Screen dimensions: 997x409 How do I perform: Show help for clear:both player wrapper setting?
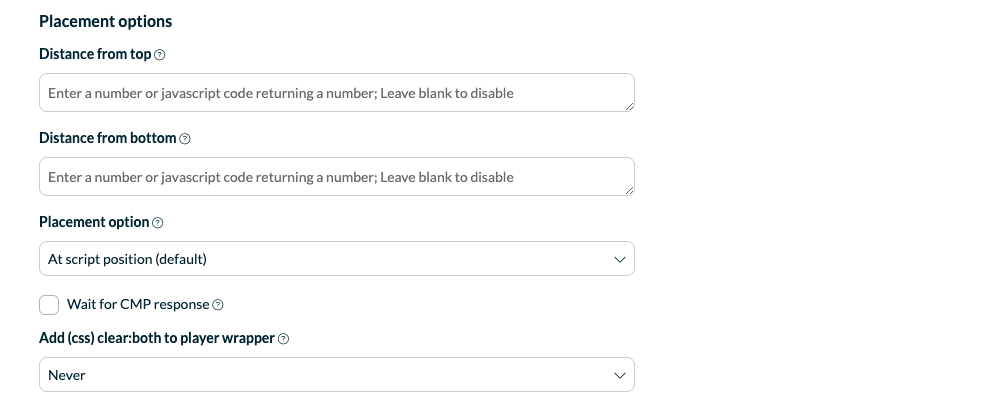coord(284,339)
